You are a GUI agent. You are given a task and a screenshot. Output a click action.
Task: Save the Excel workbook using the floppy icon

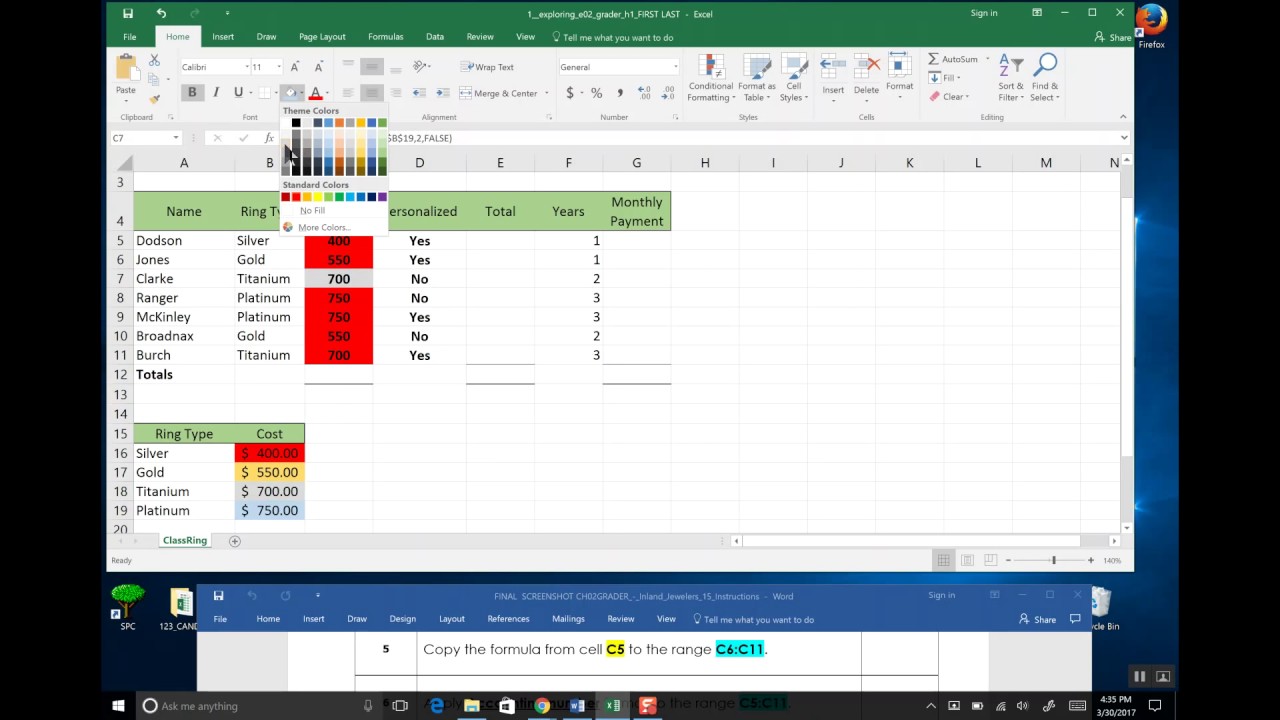(x=128, y=13)
